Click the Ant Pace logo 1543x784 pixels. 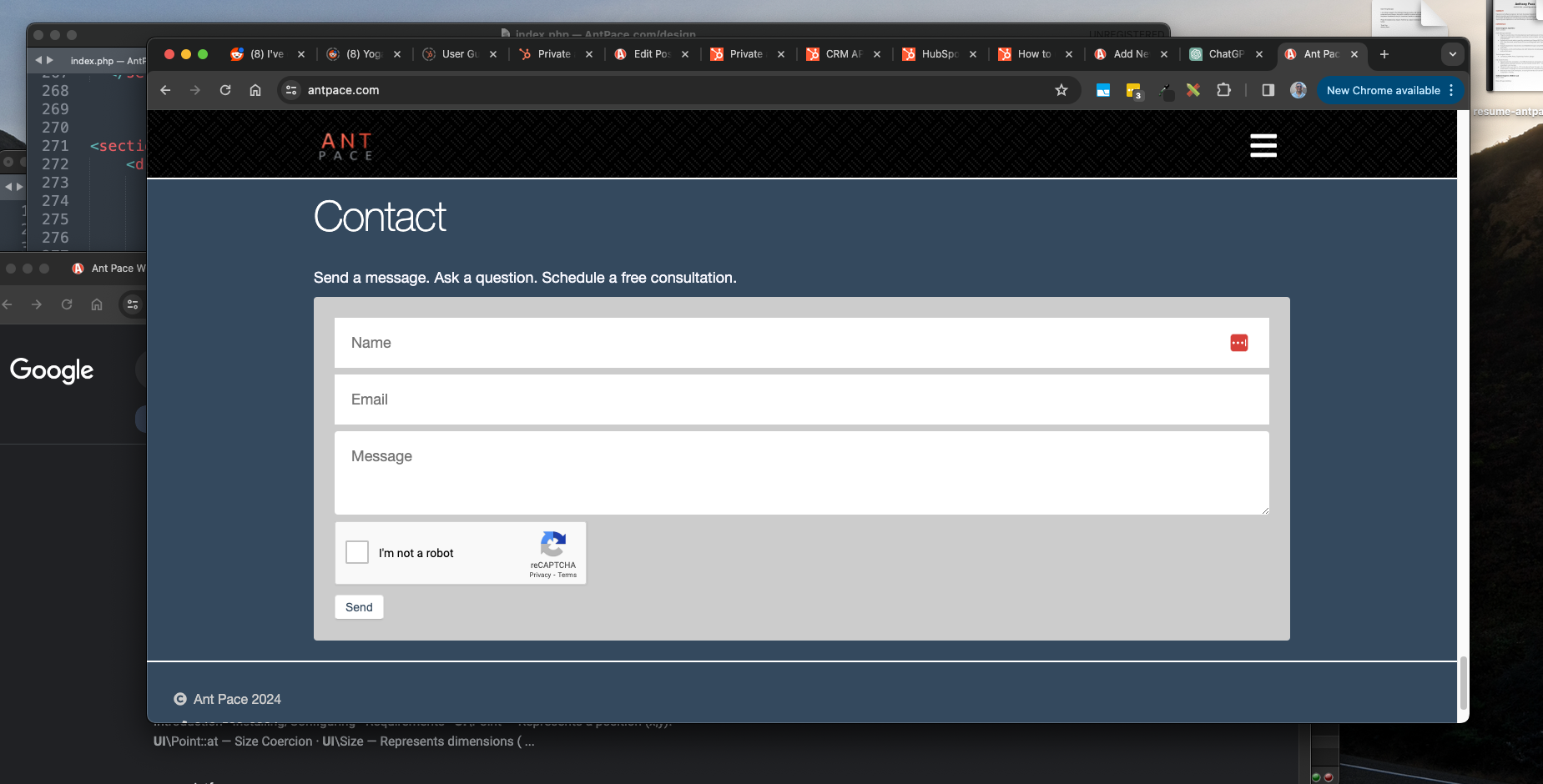[x=346, y=146]
